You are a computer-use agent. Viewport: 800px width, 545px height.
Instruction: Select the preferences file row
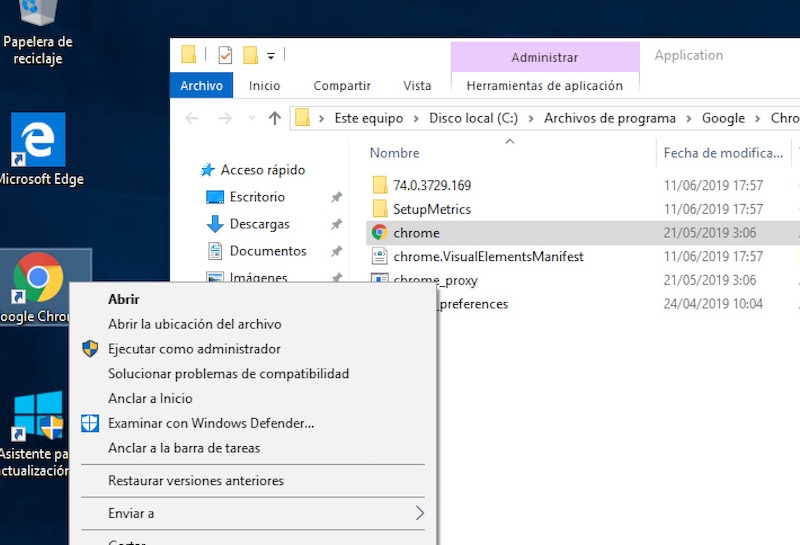473,304
